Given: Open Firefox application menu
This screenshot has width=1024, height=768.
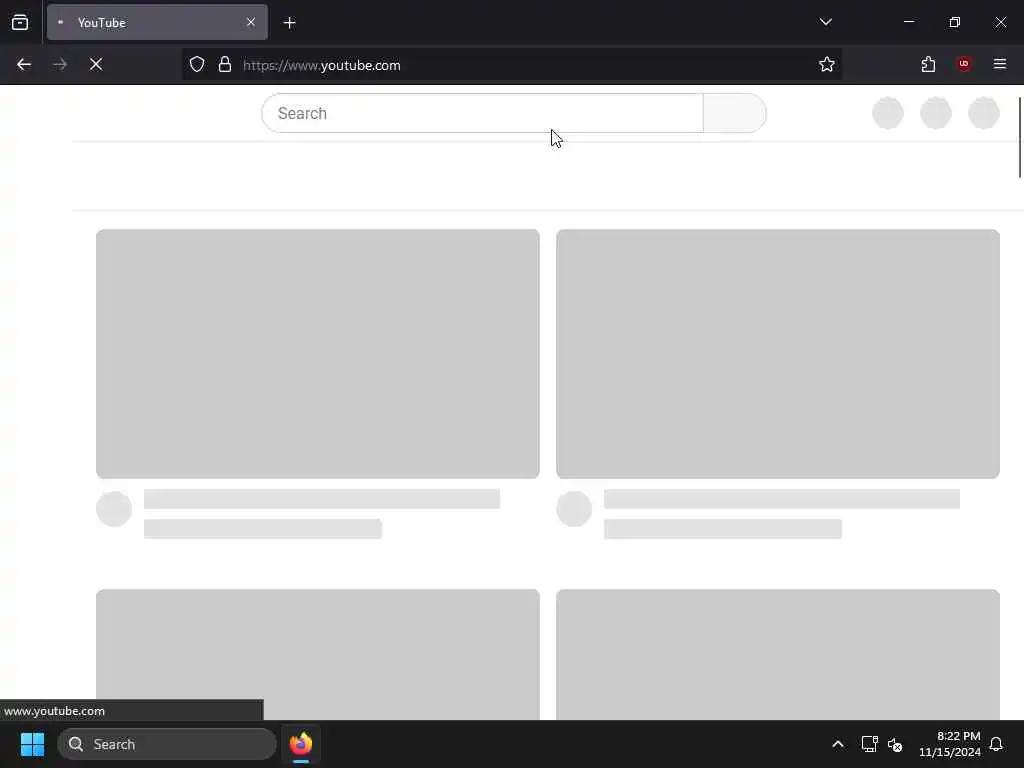Looking at the screenshot, I should tap(999, 64).
